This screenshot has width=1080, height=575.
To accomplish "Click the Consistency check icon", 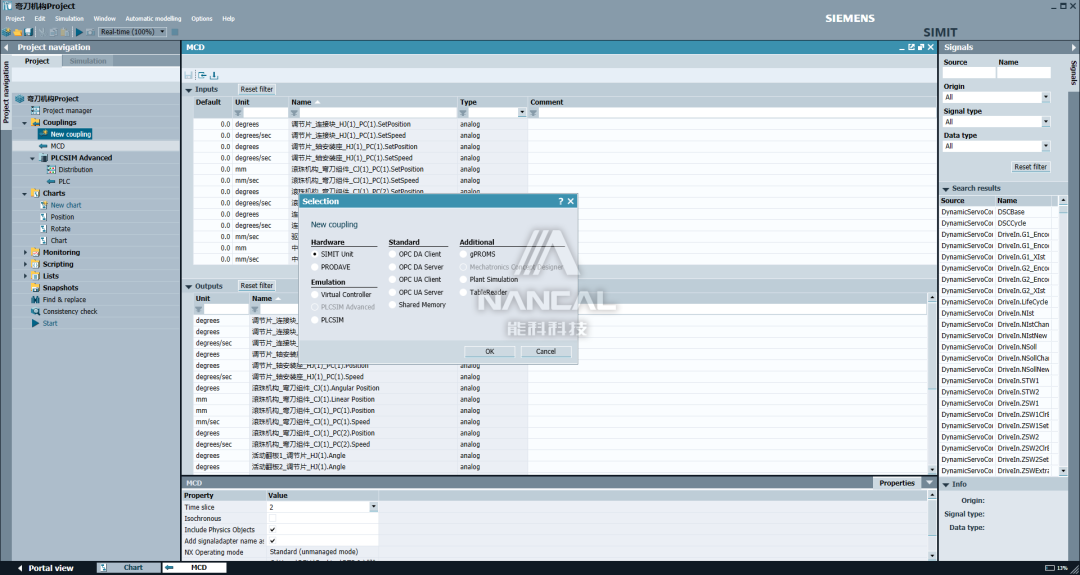I will pos(35,311).
